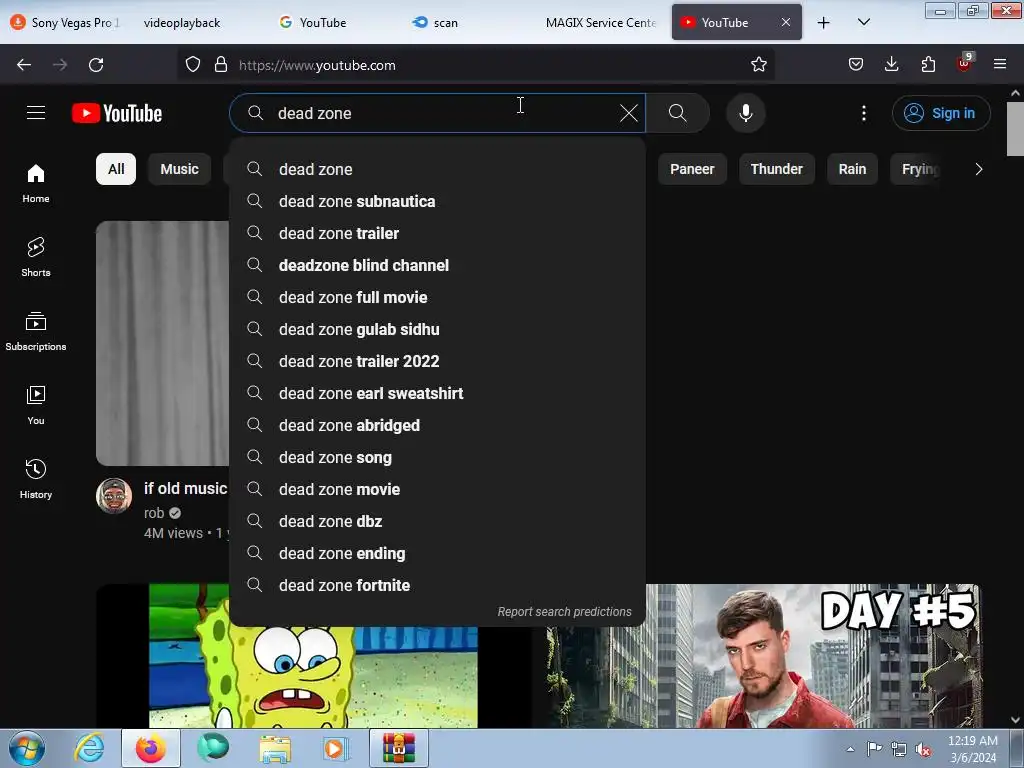Viewport: 1024px width, 768px height.
Task: Open a new browser tab
Action: click(824, 23)
